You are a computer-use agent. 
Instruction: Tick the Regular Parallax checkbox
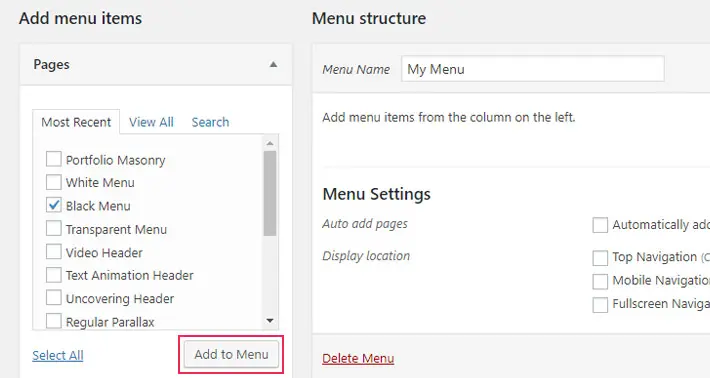tap(53, 321)
